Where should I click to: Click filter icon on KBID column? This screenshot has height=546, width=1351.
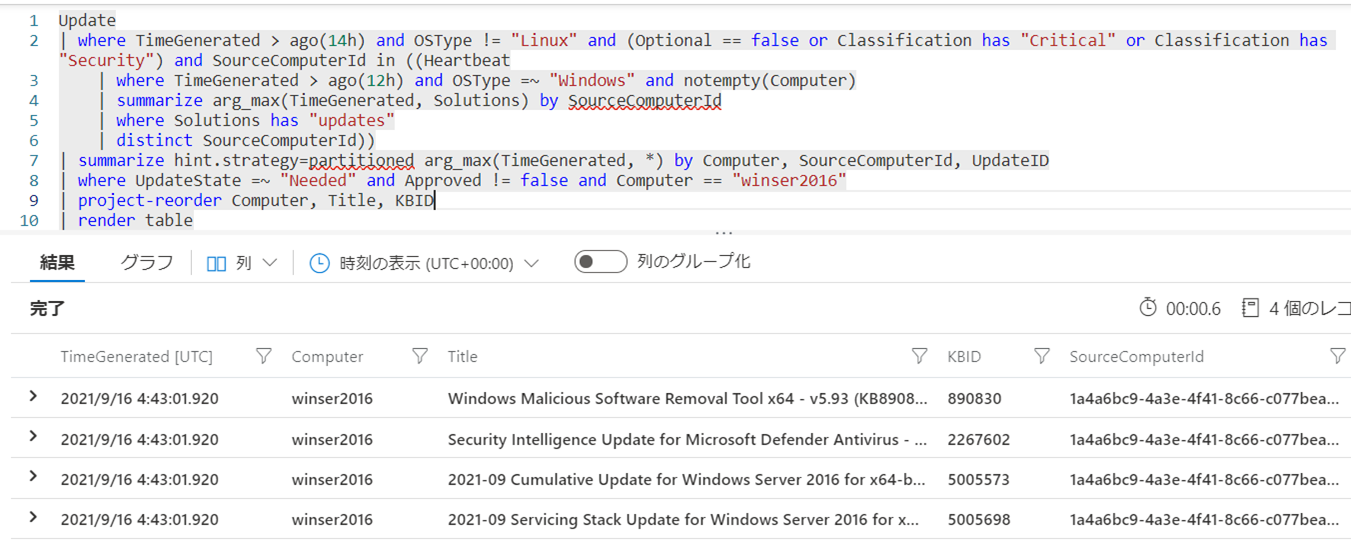1042,356
